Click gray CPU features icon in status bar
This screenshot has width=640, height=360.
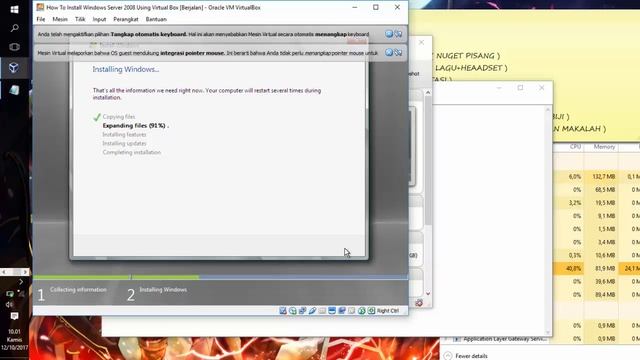coord(351,311)
